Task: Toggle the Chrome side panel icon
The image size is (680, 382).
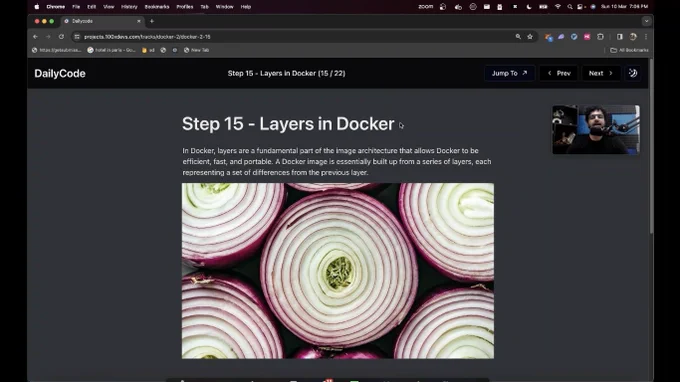Action: 620,37
